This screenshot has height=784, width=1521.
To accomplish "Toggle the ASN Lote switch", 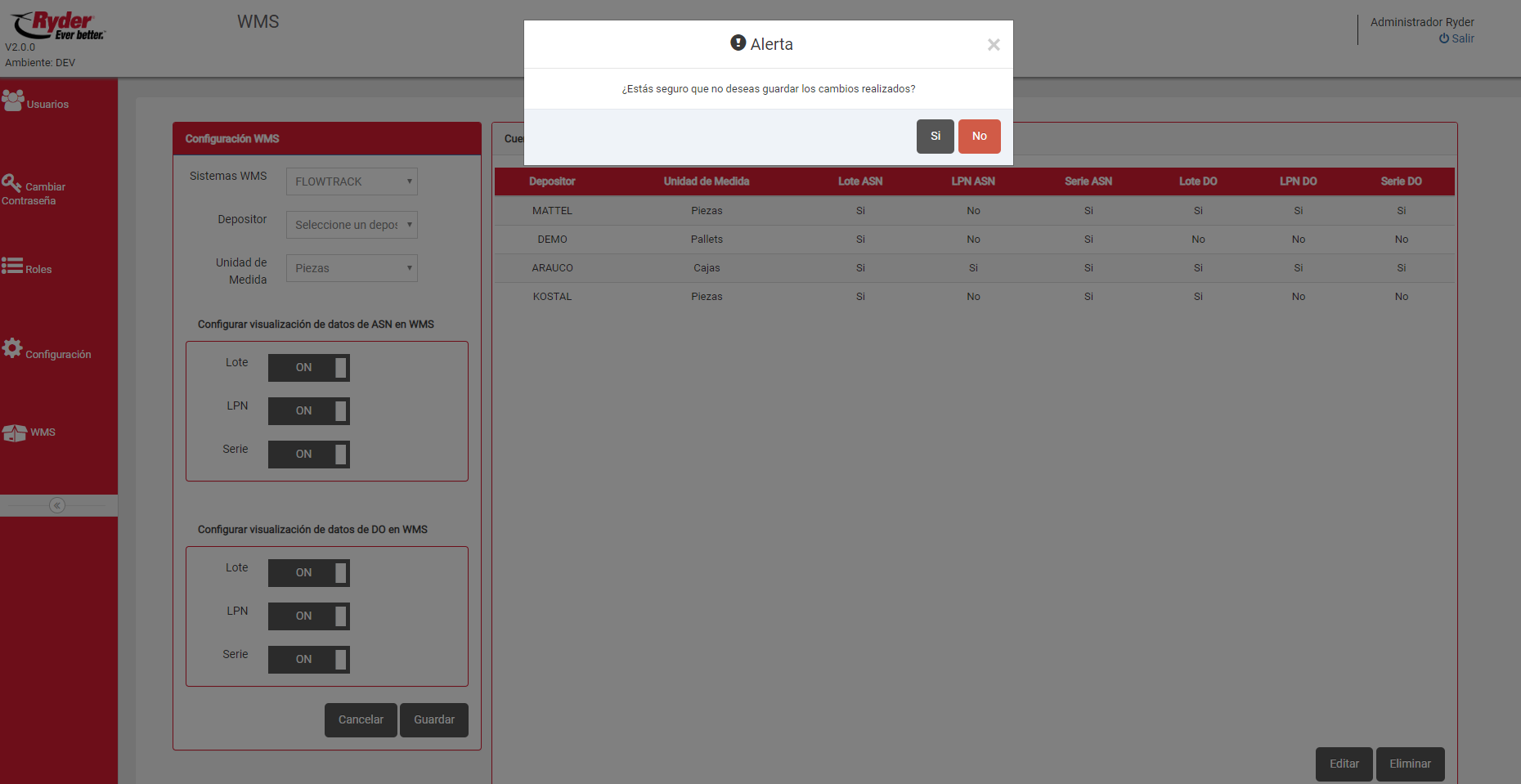I will pos(308,368).
